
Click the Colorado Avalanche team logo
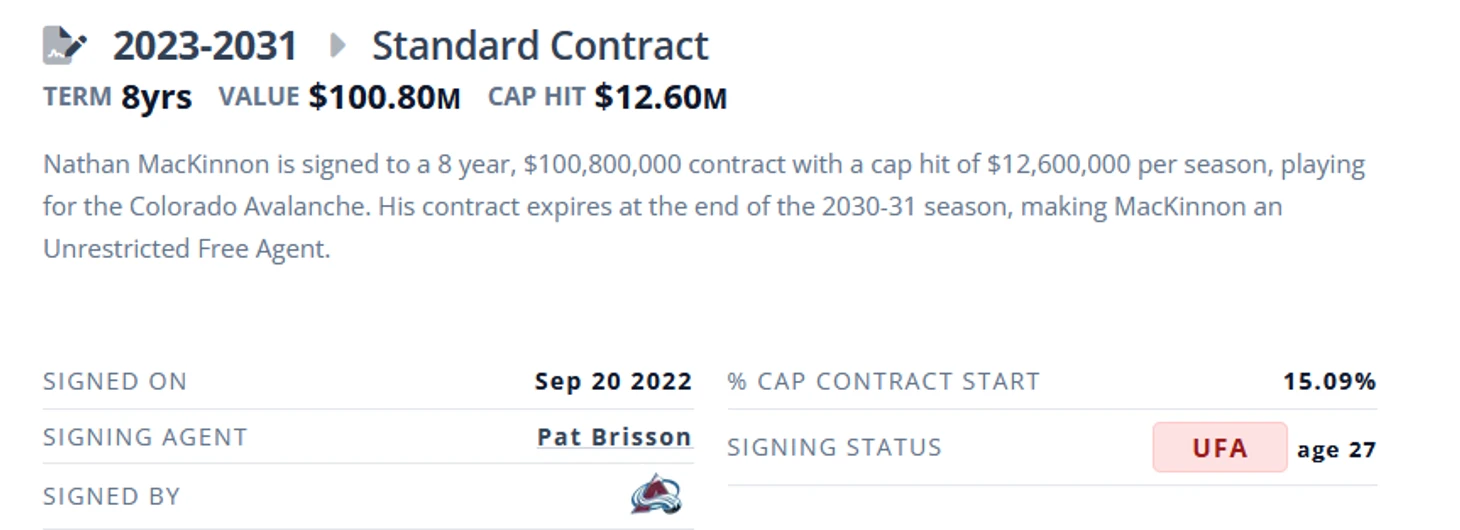656,494
